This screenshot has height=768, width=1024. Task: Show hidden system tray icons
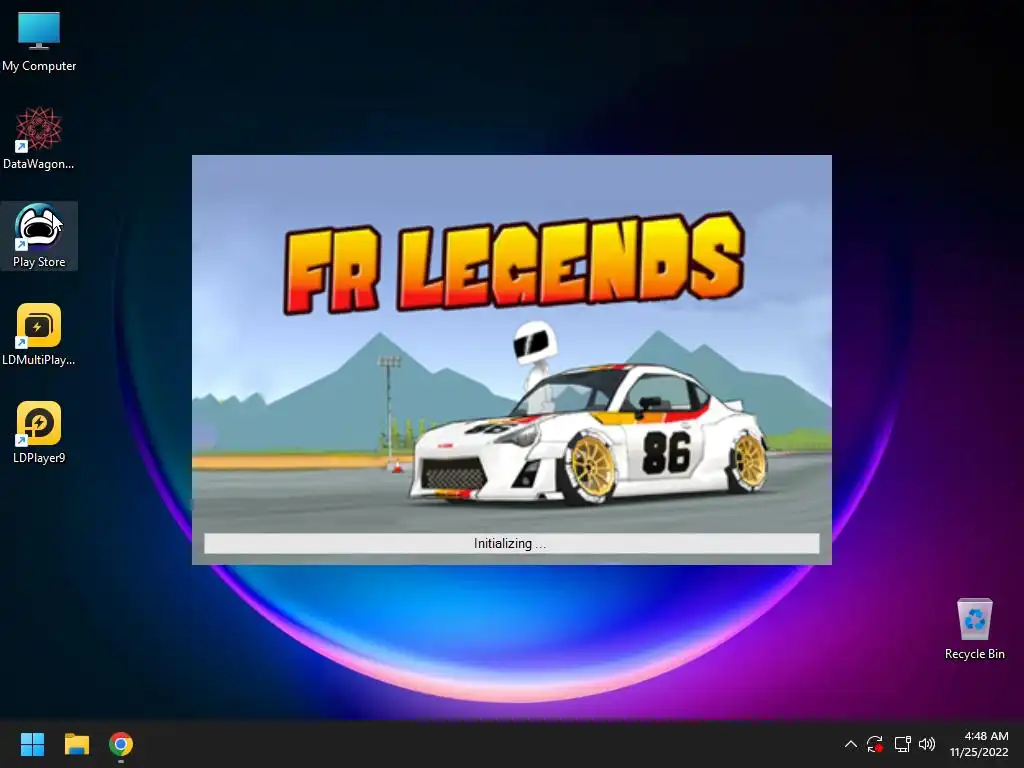[x=850, y=744]
